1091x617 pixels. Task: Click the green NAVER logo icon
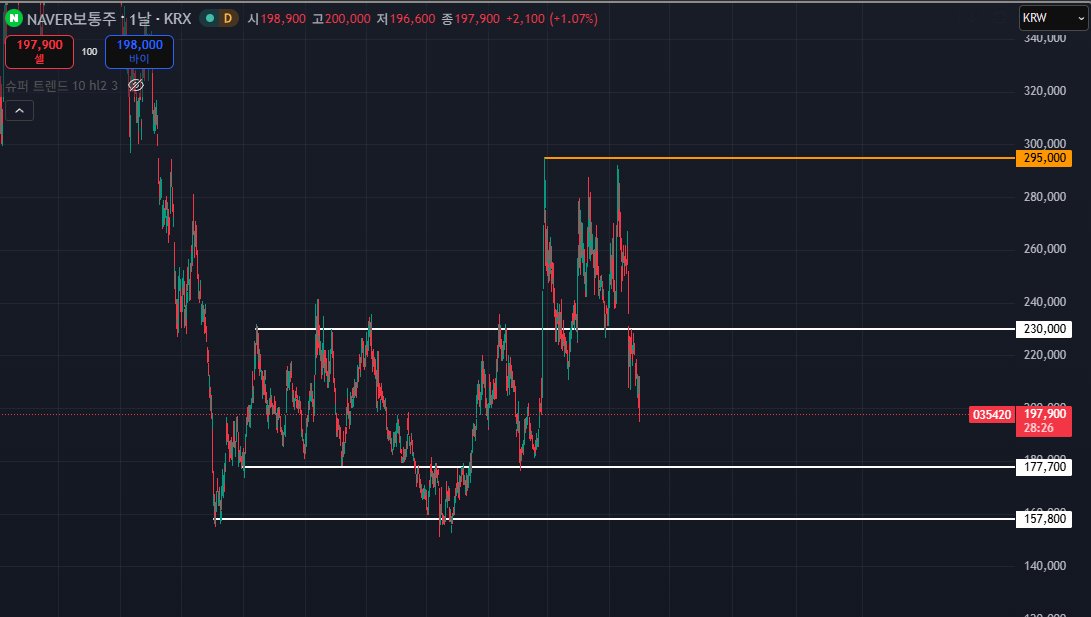click(x=13, y=18)
